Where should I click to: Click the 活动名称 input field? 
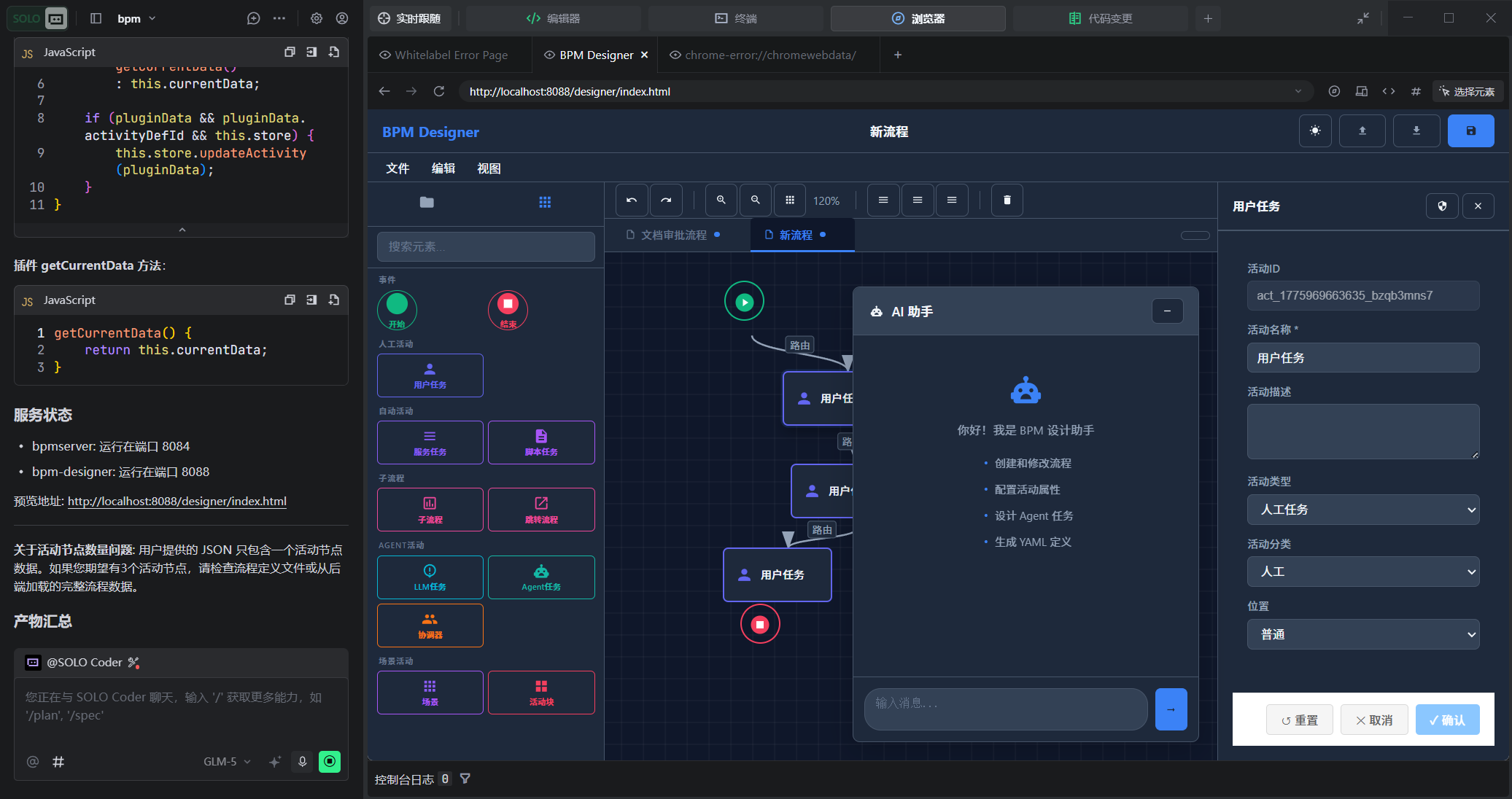coord(1362,358)
